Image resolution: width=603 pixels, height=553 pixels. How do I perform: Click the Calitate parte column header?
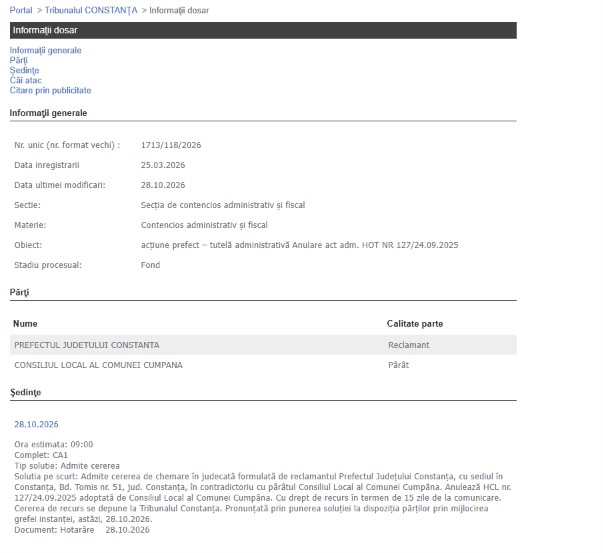pyautogui.click(x=415, y=324)
